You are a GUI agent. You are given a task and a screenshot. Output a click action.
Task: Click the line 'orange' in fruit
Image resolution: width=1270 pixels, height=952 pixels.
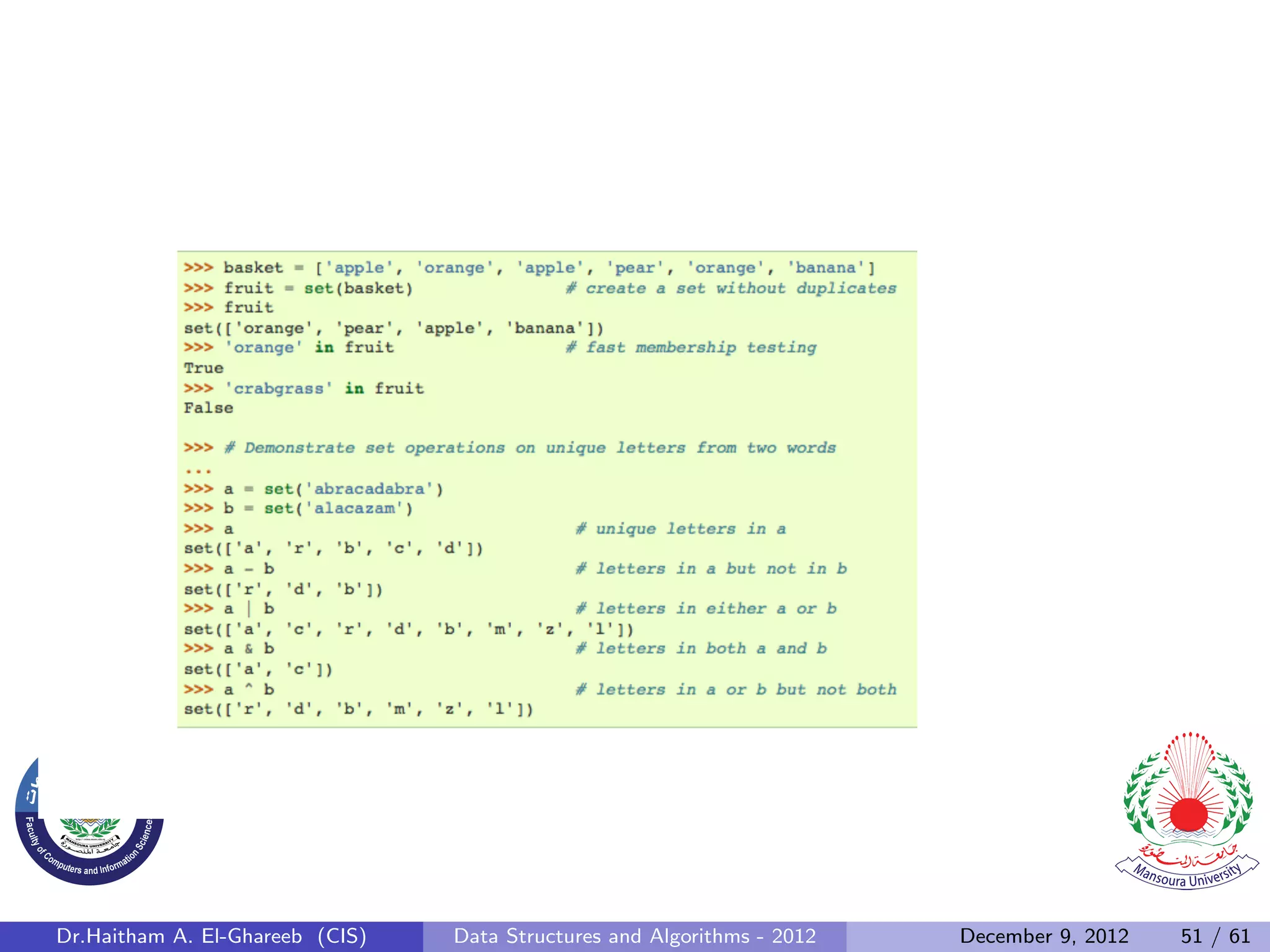288,347
